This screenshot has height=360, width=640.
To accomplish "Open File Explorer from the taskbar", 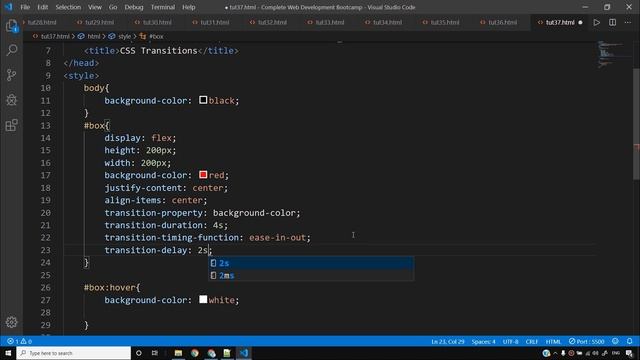I will click(178, 353).
